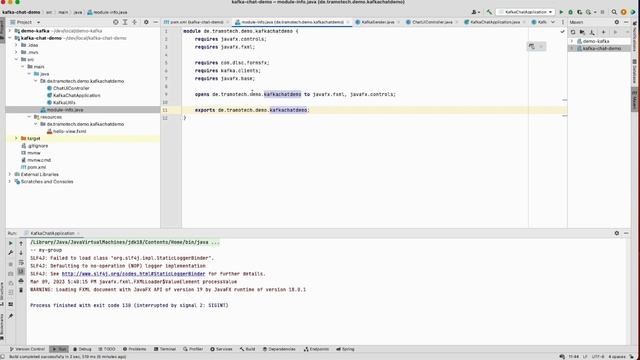The height and width of the screenshot is (360, 640).
Task: Expand all icon in Project panel header
Action: pos(125,22)
